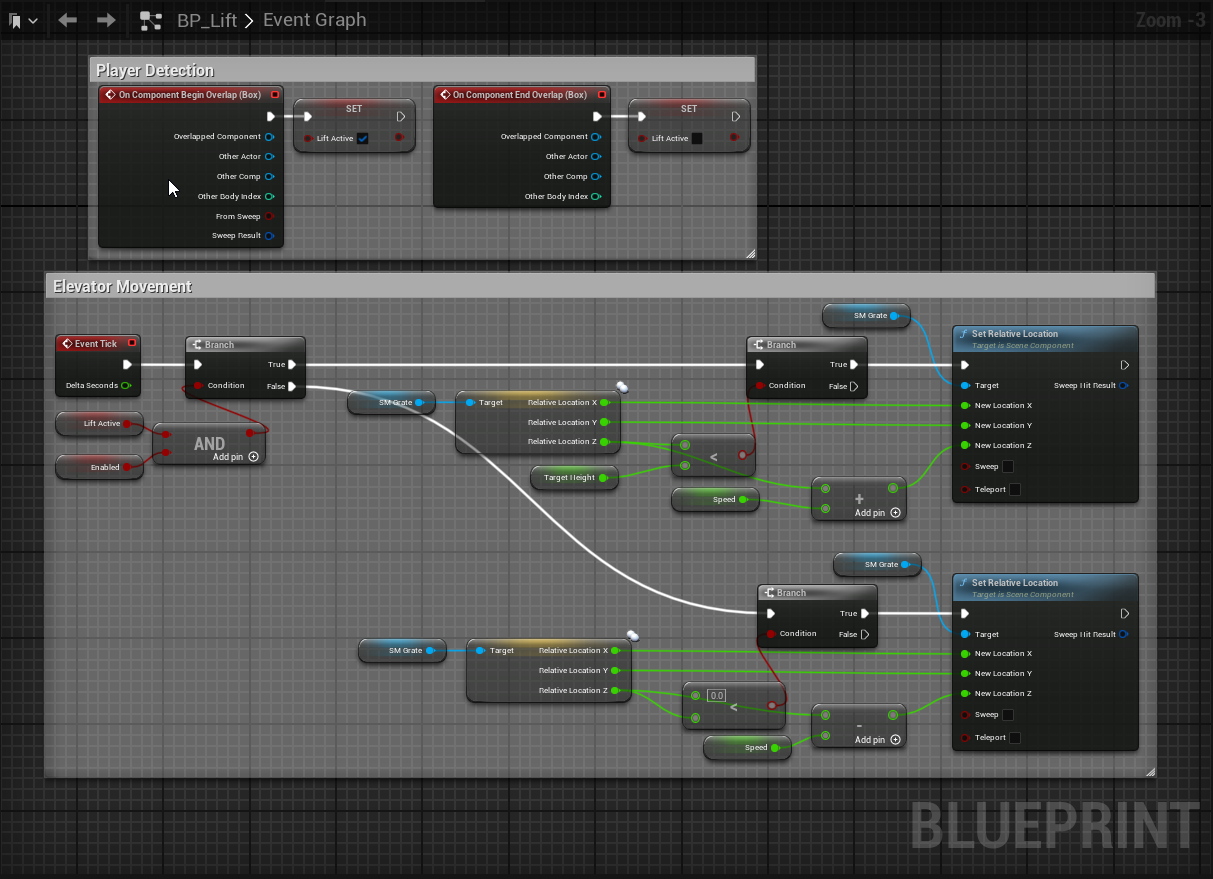Click the False pin on the upper right Branch node
This screenshot has height=879, width=1213.
click(854, 386)
